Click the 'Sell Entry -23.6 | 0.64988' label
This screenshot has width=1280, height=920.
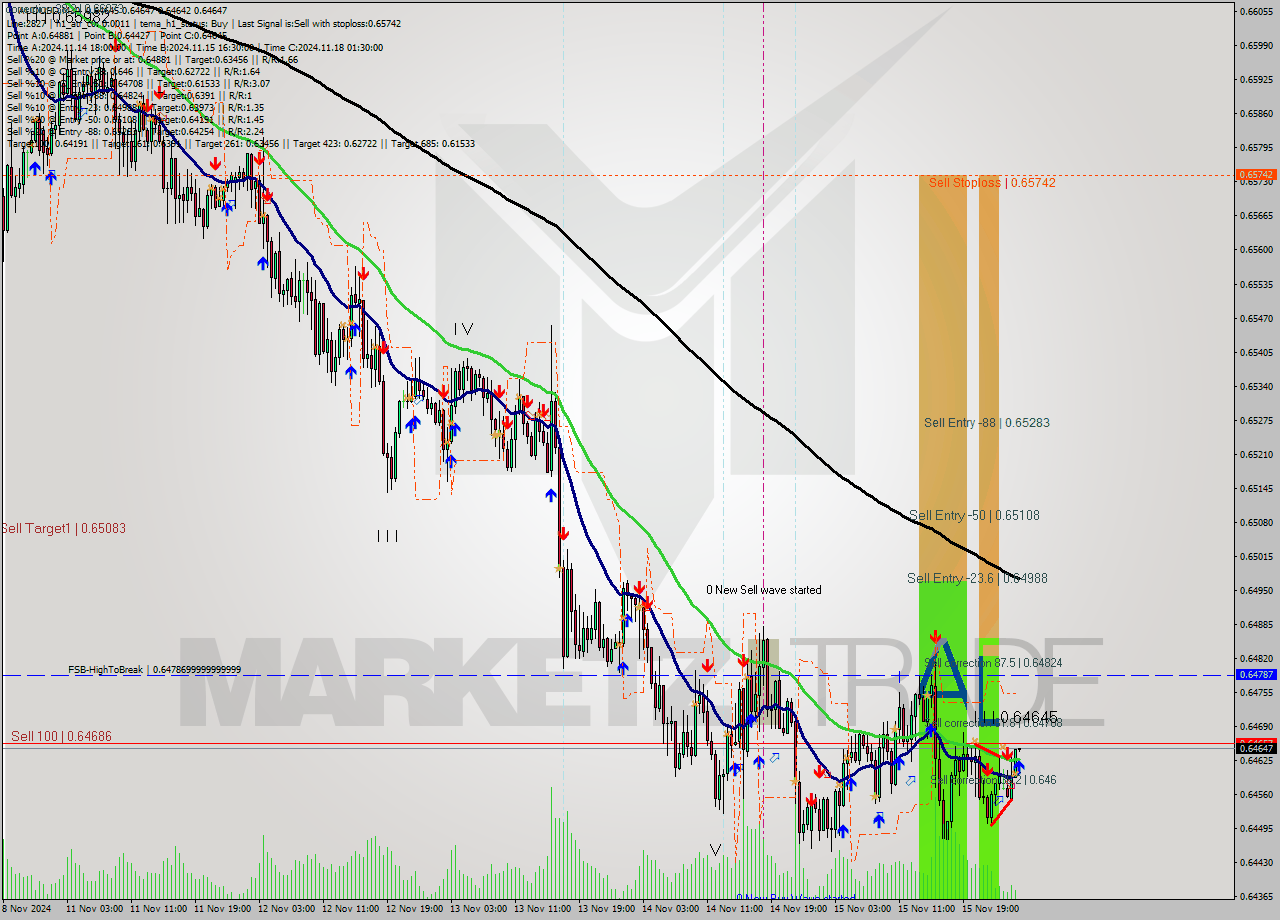(x=977, y=578)
